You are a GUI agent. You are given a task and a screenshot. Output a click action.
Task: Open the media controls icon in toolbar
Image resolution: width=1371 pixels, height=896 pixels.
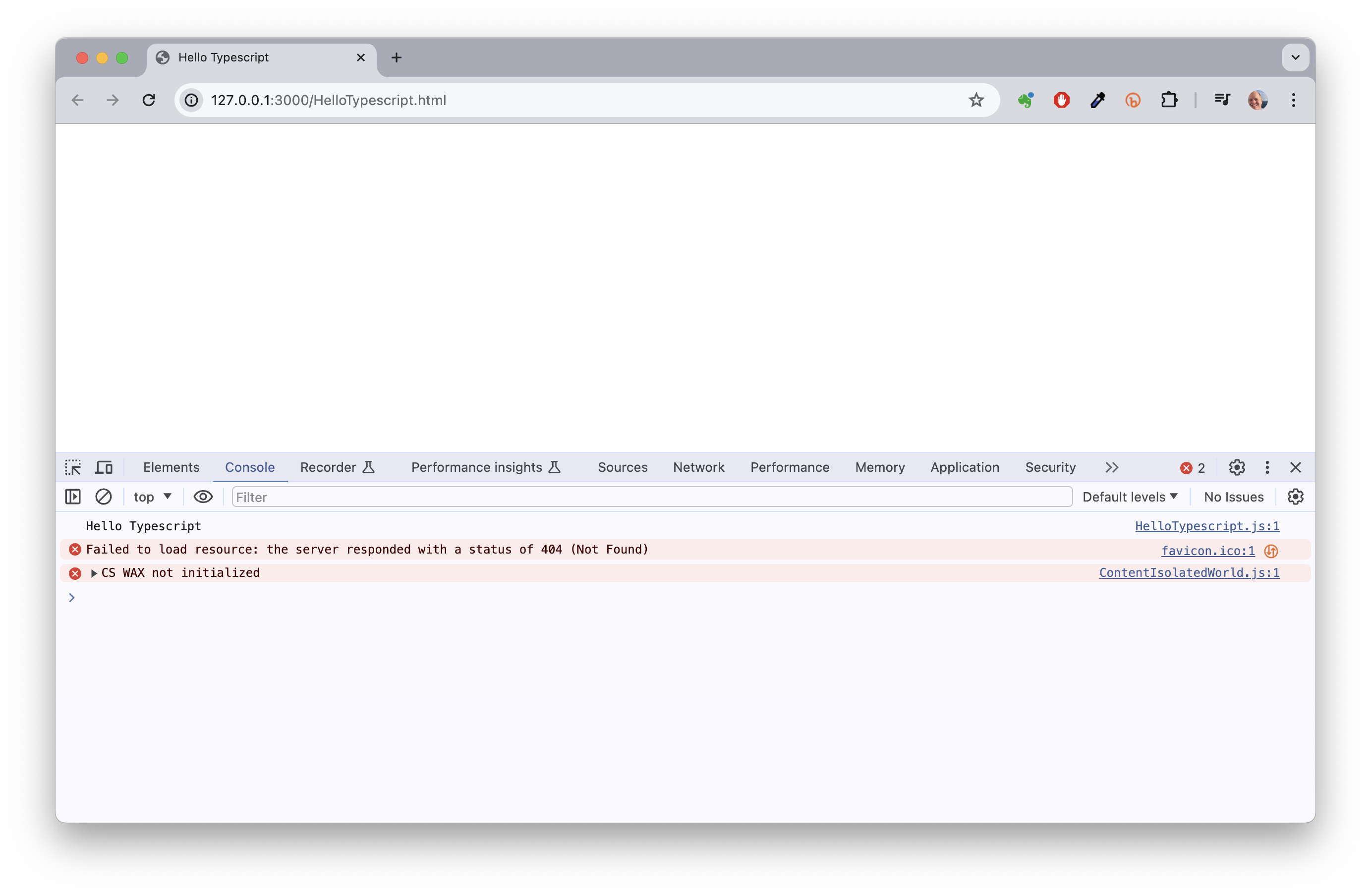click(x=1222, y=100)
